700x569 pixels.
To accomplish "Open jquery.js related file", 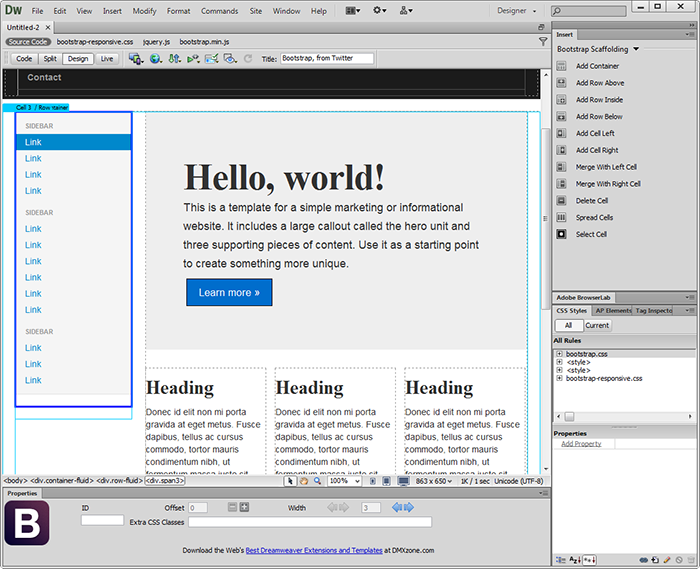I will (x=156, y=42).
